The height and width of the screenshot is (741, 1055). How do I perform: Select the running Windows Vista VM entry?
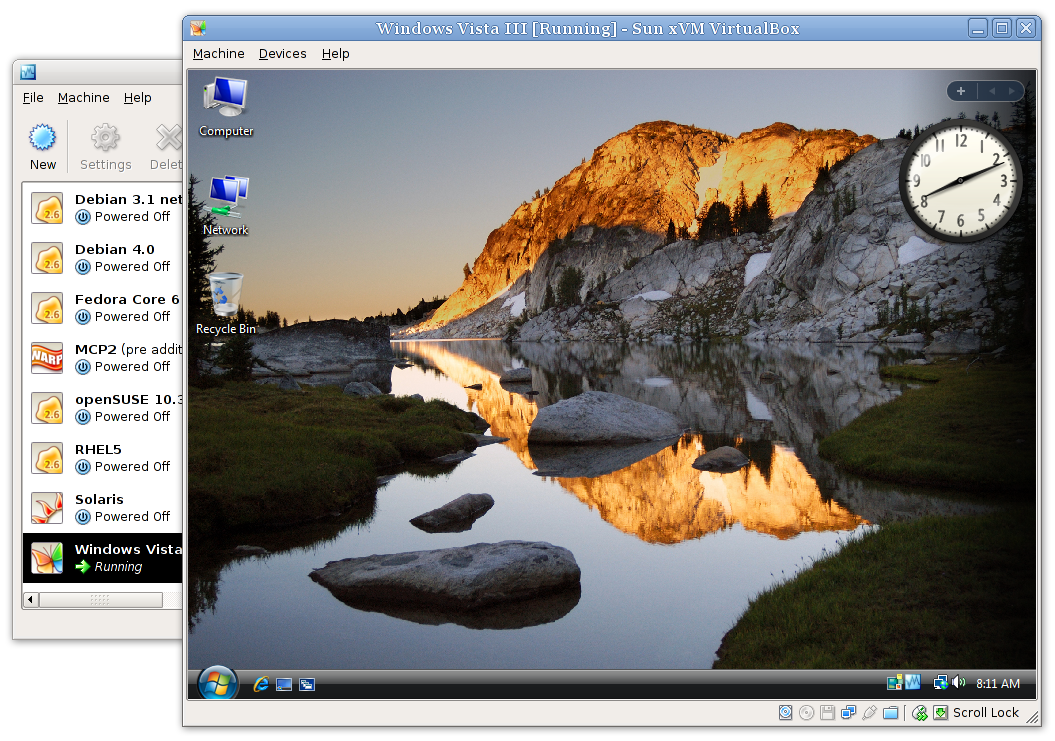103,558
